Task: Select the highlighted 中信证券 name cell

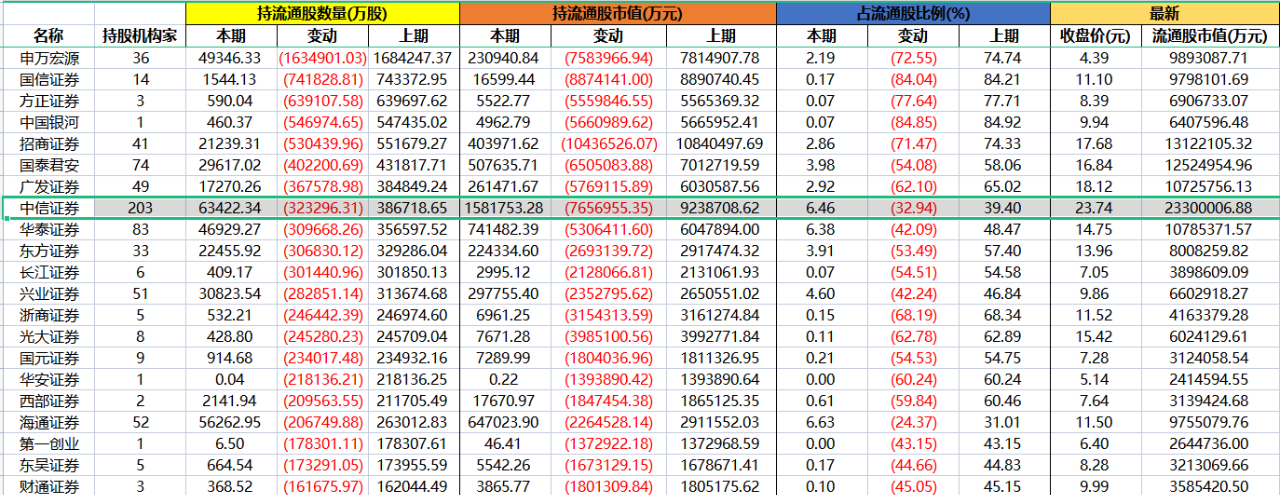Action: click(48, 208)
